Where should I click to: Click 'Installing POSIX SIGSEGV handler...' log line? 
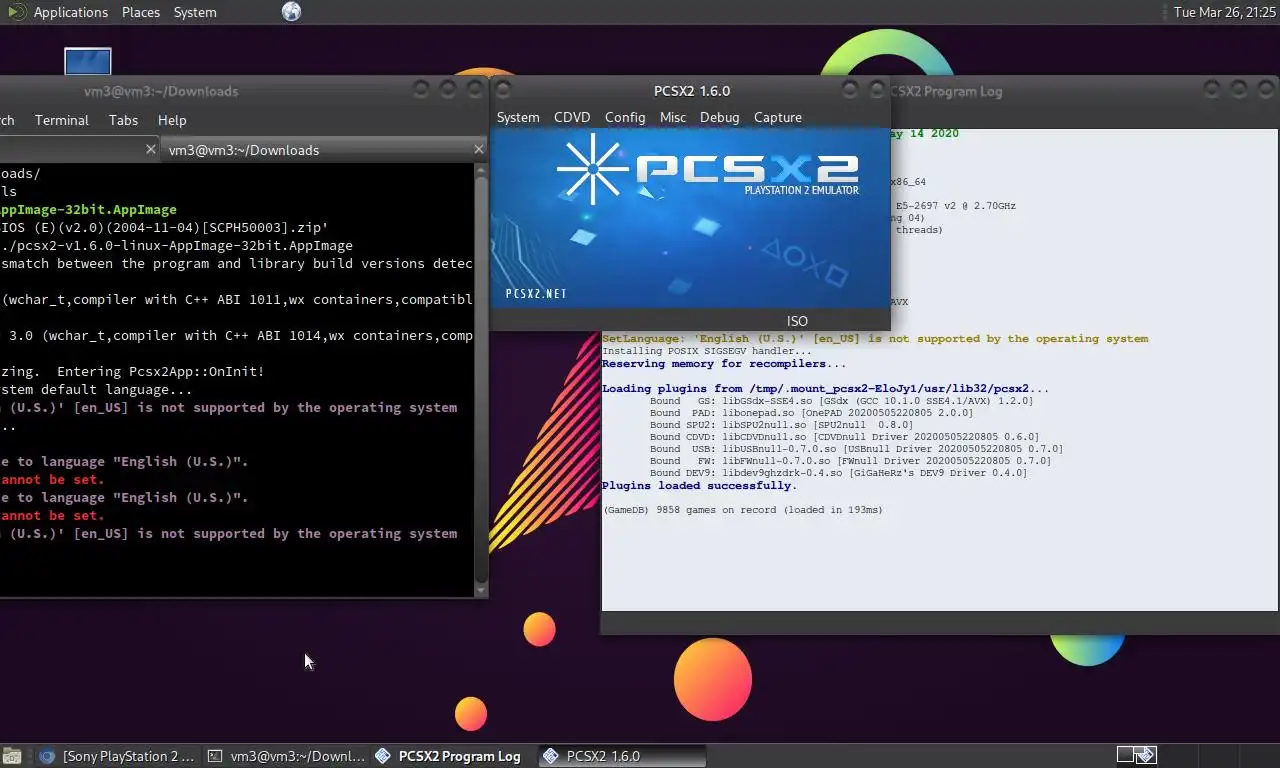[707, 351]
